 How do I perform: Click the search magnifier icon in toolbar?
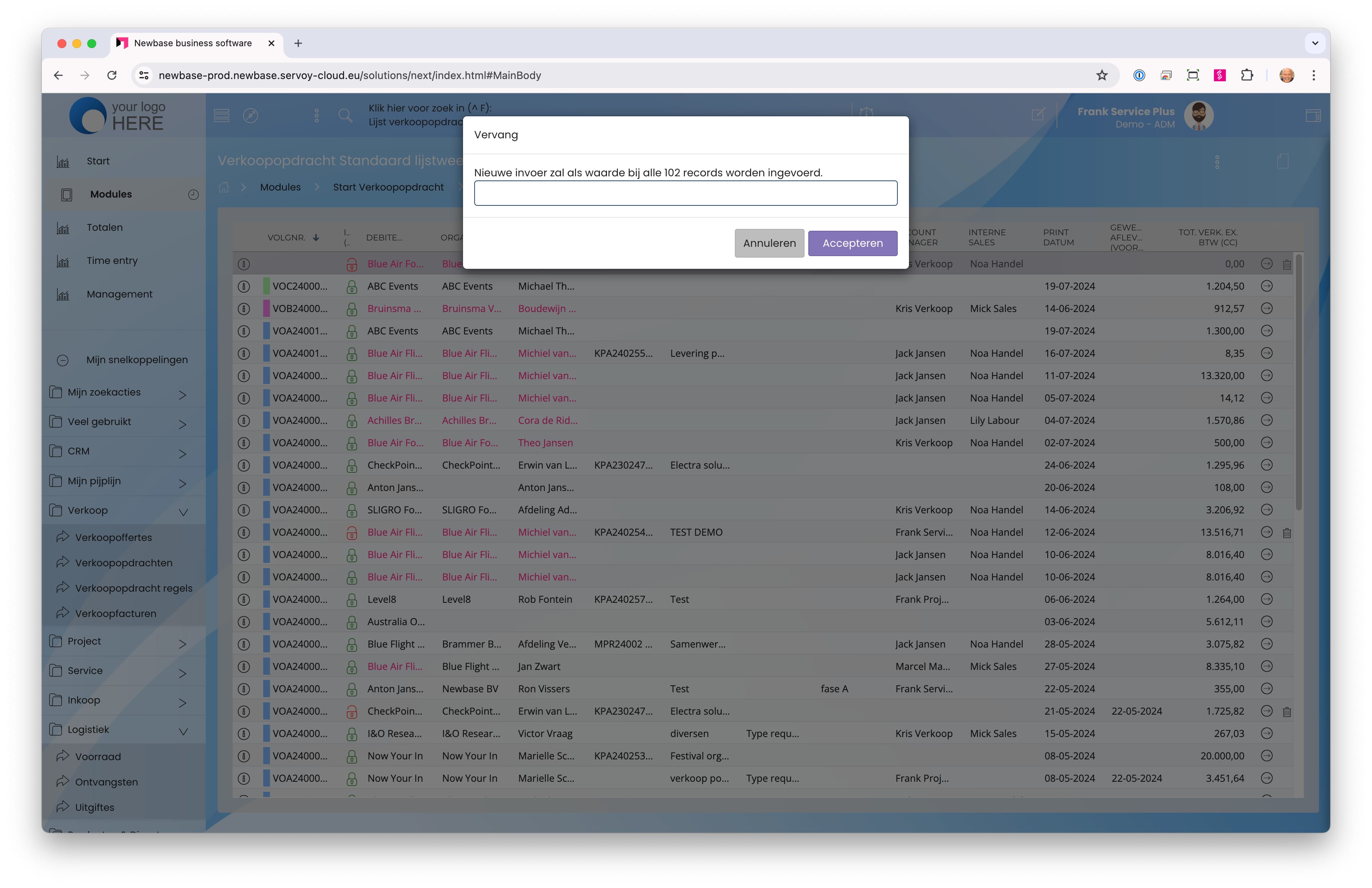(x=345, y=115)
